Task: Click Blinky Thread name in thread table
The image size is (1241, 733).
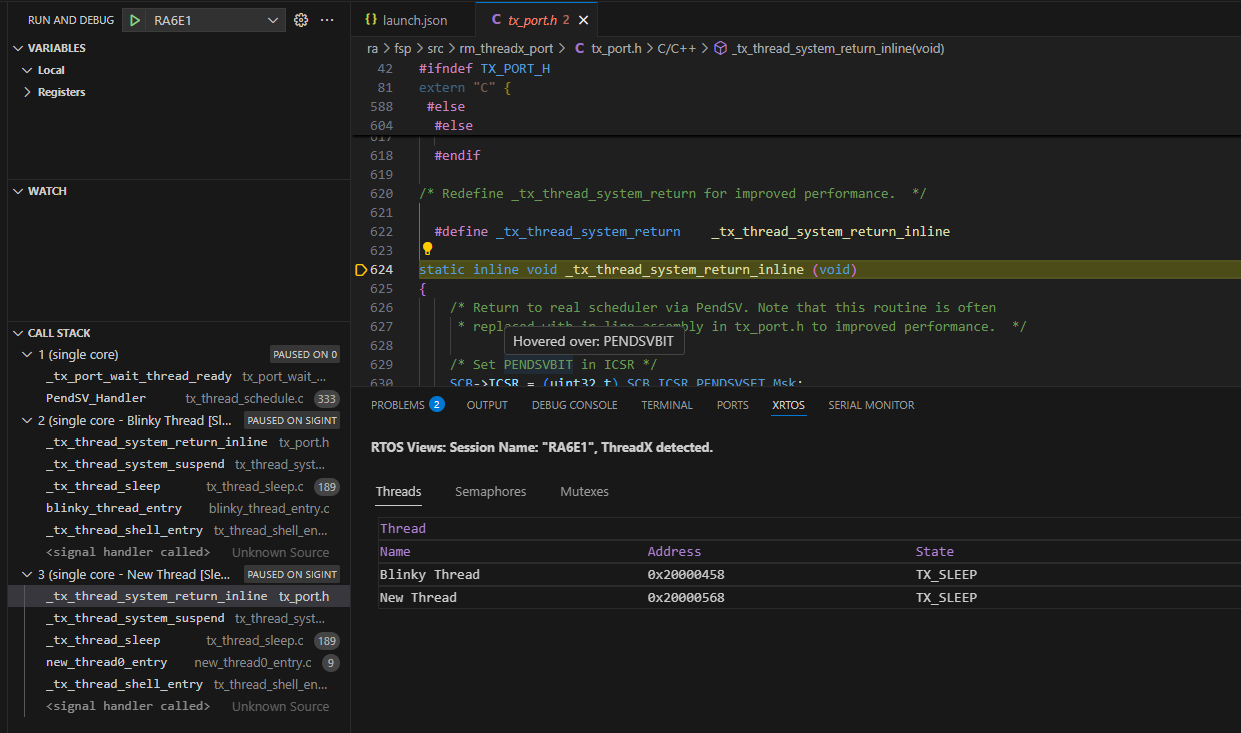Action: (x=430, y=574)
